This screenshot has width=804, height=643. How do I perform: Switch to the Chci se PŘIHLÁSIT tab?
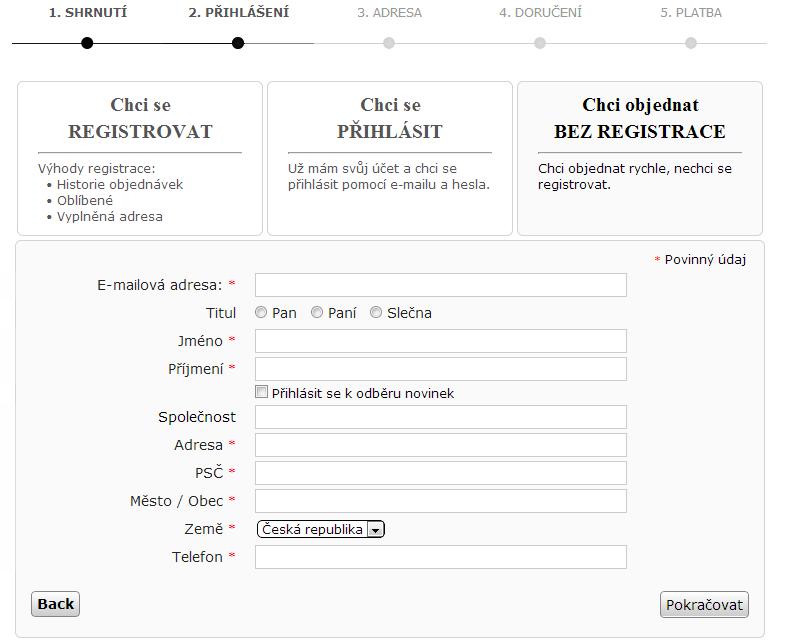(390, 158)
